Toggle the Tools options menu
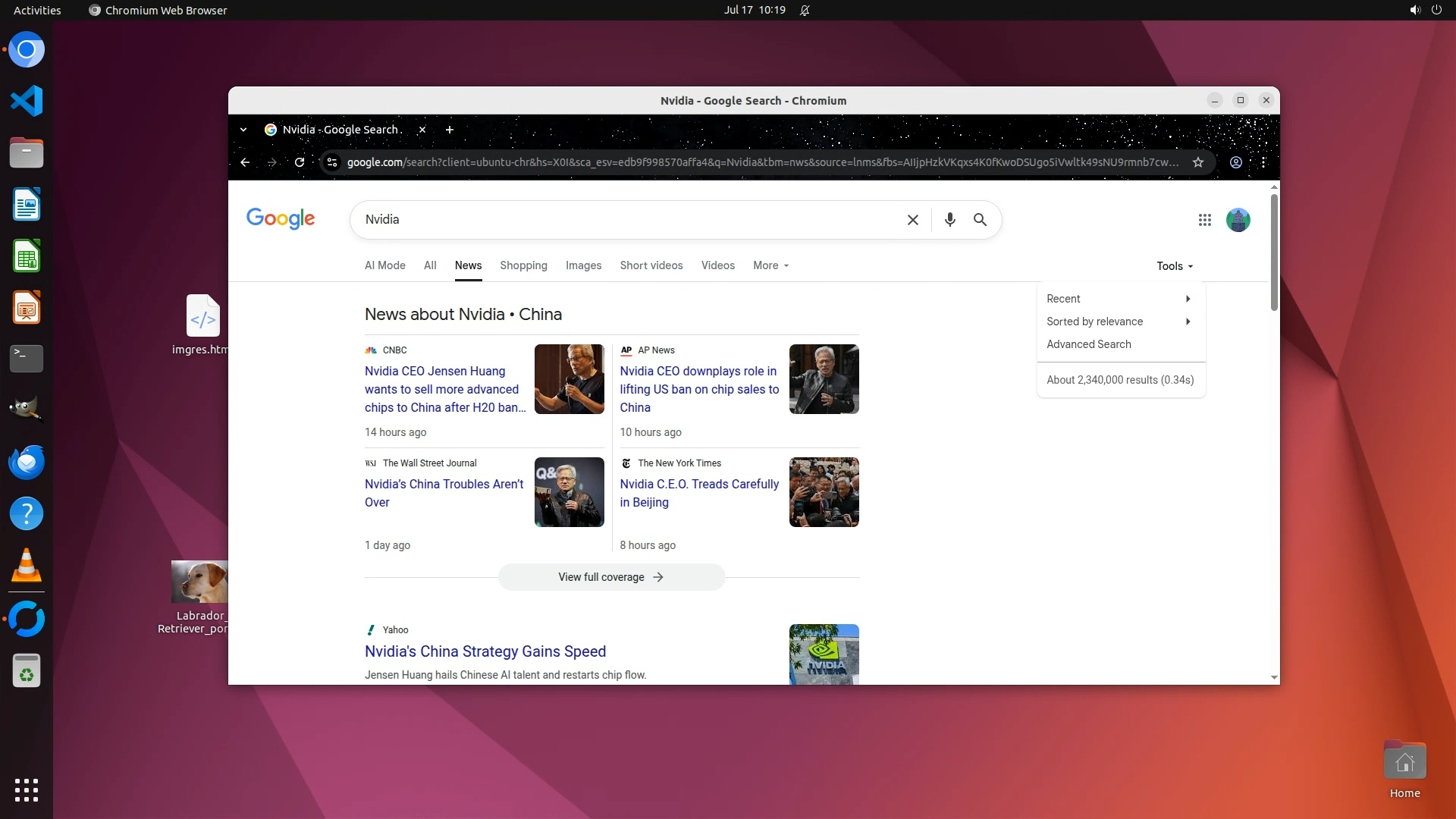Screen dimensions: 1456x819 1174,266
